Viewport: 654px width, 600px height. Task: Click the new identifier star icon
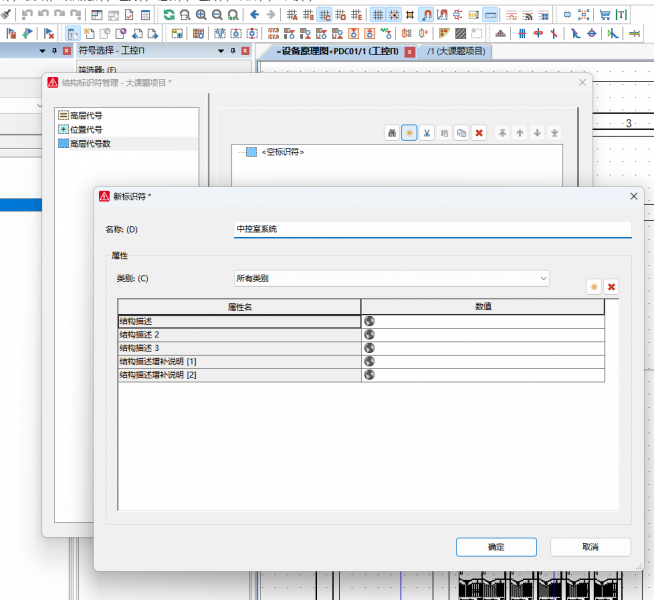[x=409, y=133]
